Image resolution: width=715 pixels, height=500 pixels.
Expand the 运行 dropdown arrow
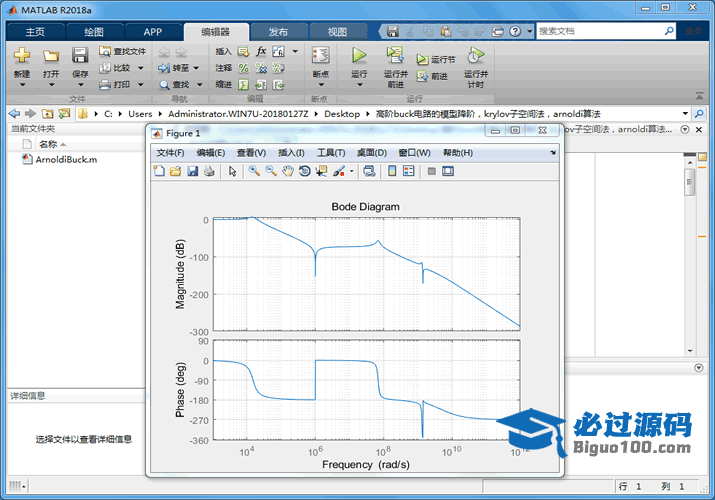coord(359,85)
